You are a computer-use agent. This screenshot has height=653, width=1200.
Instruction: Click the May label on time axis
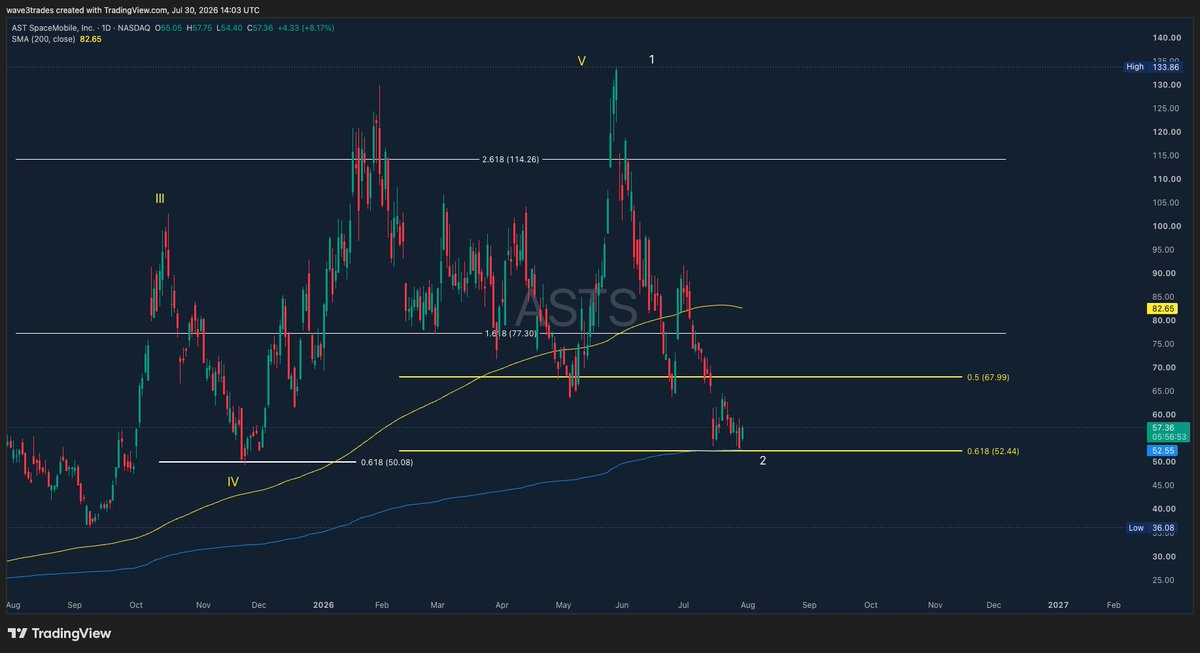564,605
